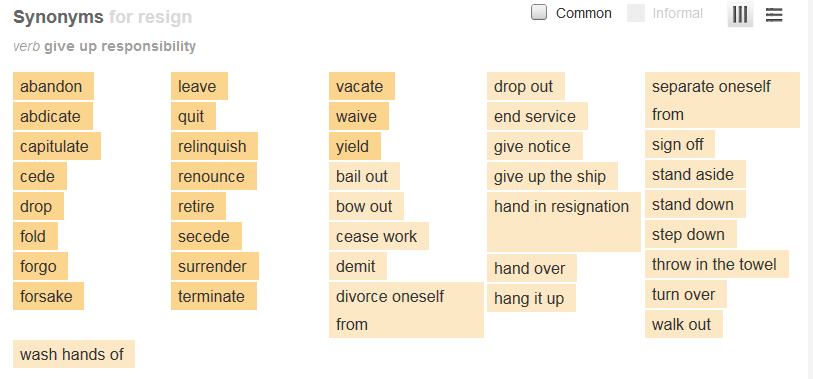This screenshot has height=379, width=813.
Task: Open the synonym 'relinquish'
Action: click(x=214, y=146)
